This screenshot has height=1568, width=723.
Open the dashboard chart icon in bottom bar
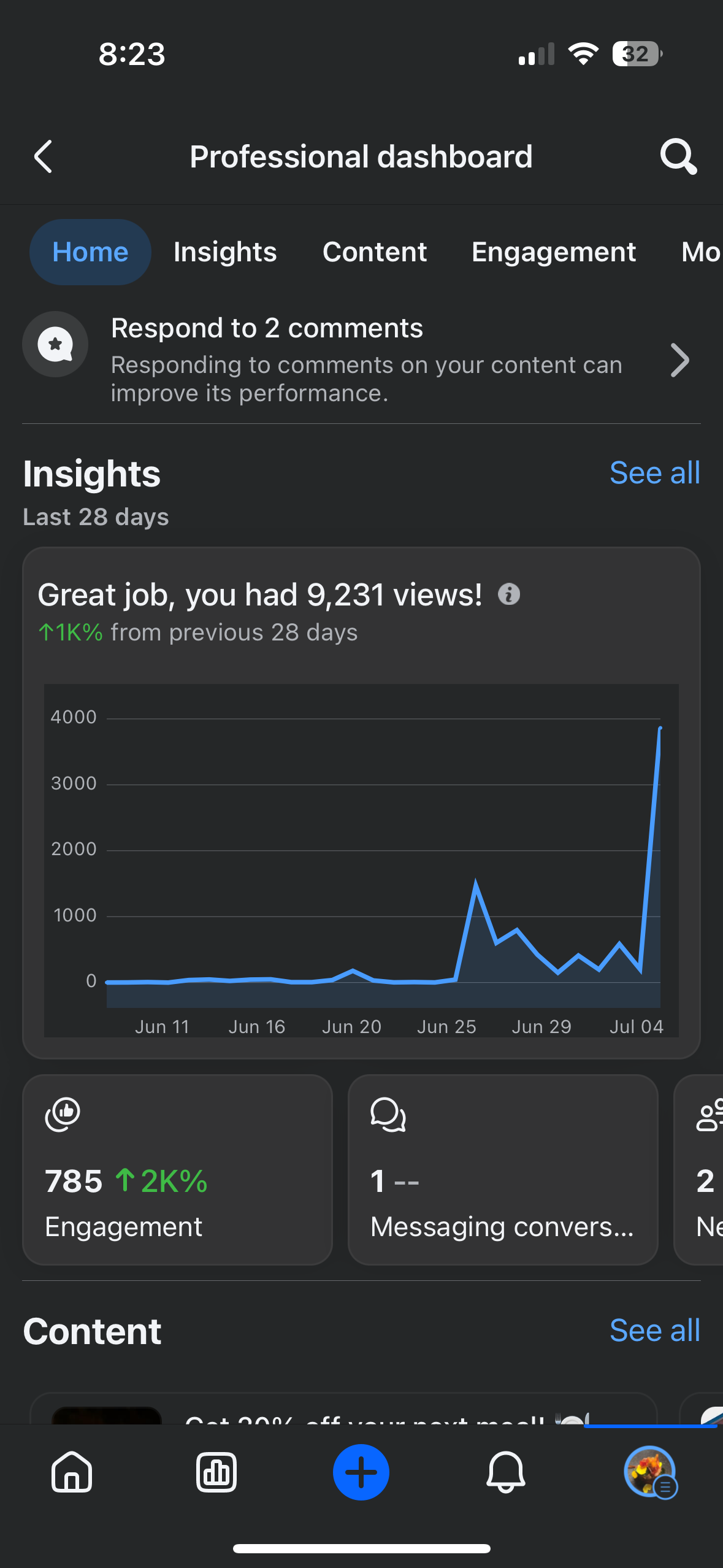click(x=216, y=1472)
